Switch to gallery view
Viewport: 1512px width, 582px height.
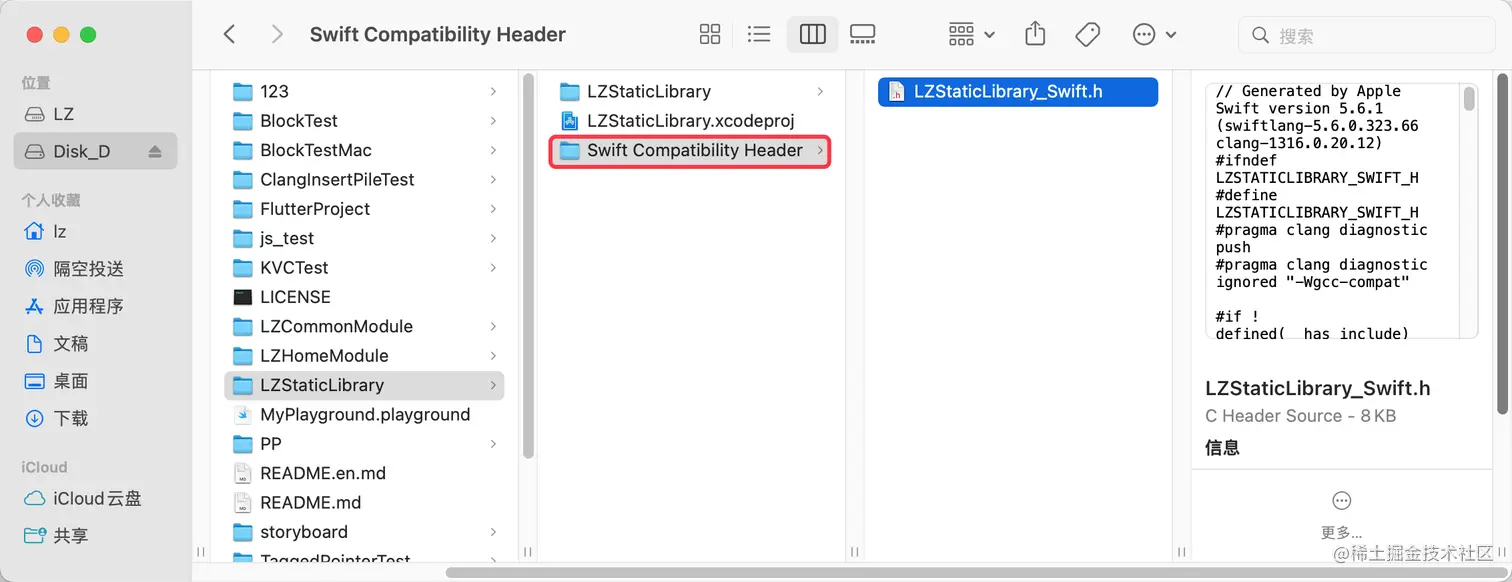tap(862, 34)
